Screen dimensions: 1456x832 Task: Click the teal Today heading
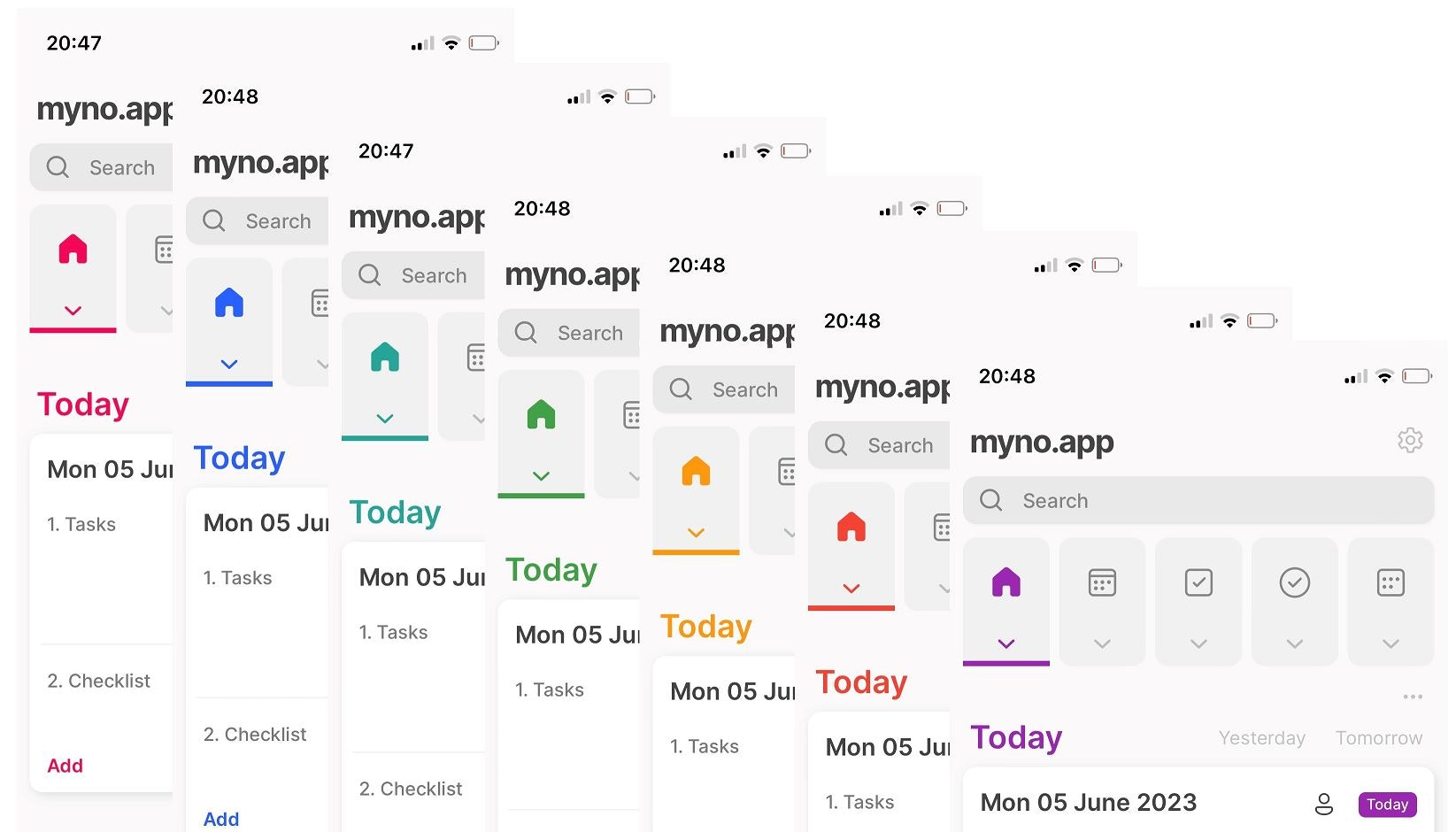pyautogui.click(x=395, y=512)
